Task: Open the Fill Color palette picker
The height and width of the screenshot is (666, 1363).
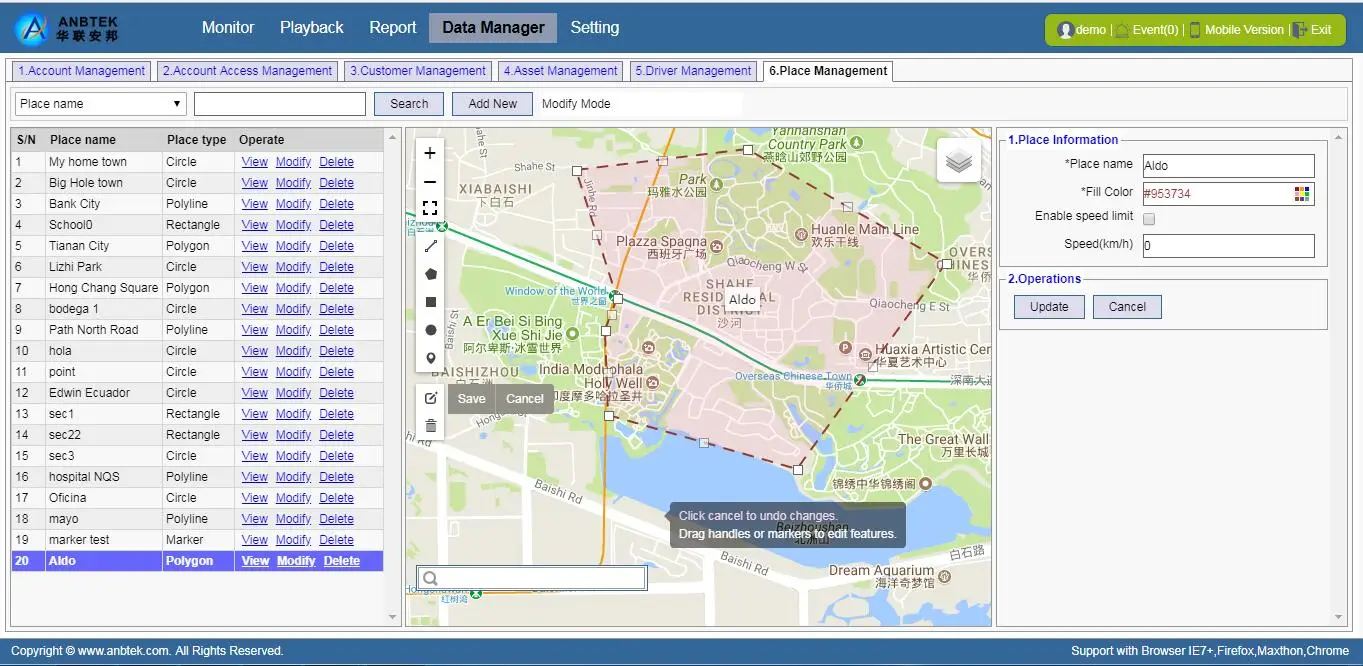Action: pyautogui.click(x=1301, y=194)
